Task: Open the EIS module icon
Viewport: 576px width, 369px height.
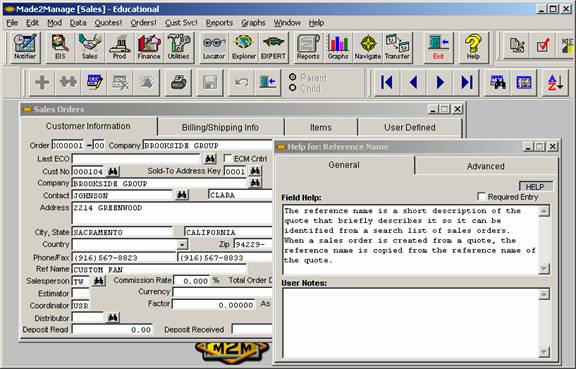Action: (x=60, y=47)
